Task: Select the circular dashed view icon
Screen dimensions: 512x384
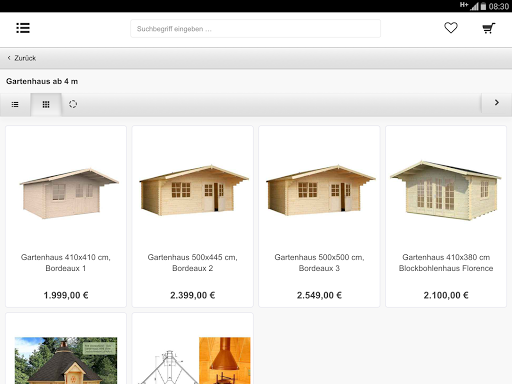Action: point(73,104)
